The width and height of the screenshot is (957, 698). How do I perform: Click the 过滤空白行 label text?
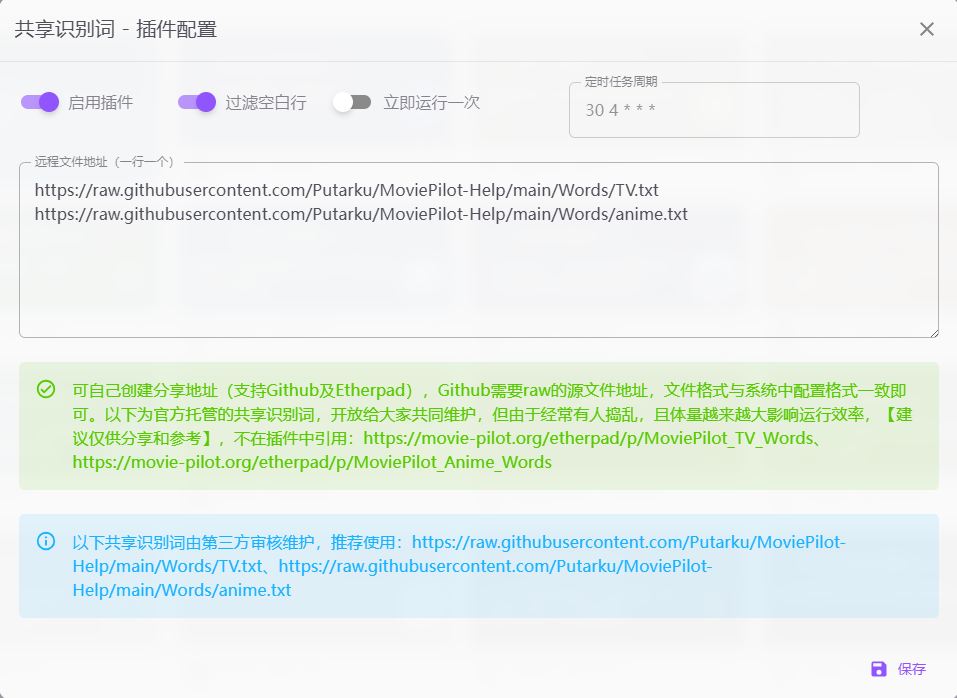click(x=265, y=103)
